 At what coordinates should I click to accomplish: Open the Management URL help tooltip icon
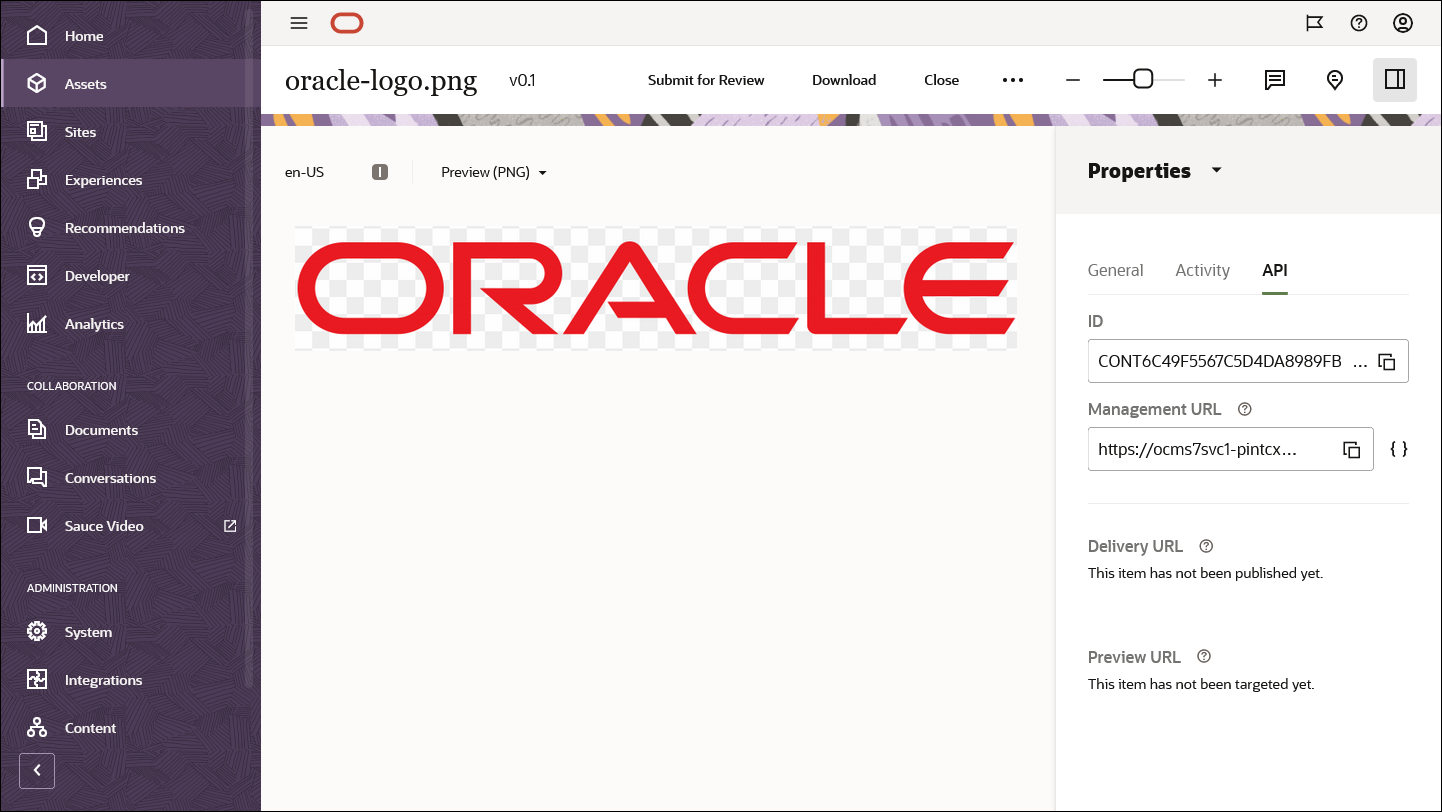[x=1244, y=409]
